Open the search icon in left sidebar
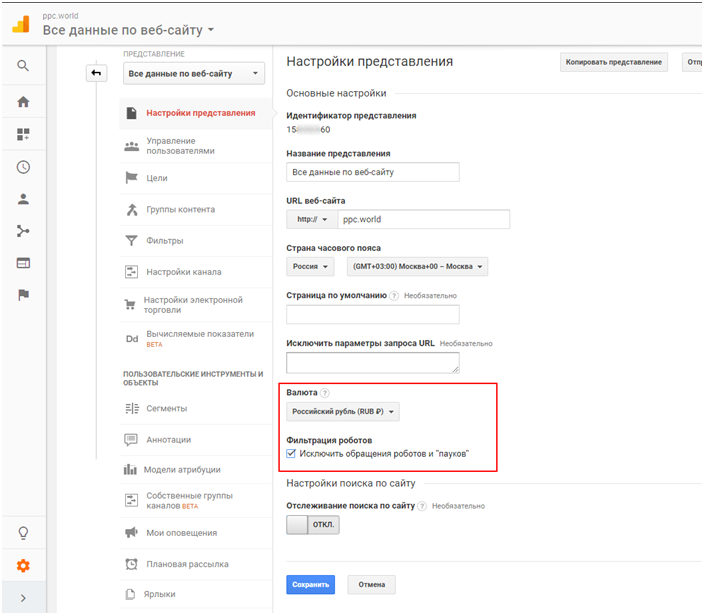The height and width of the screenshot is (615, 704). pos(23,66)
